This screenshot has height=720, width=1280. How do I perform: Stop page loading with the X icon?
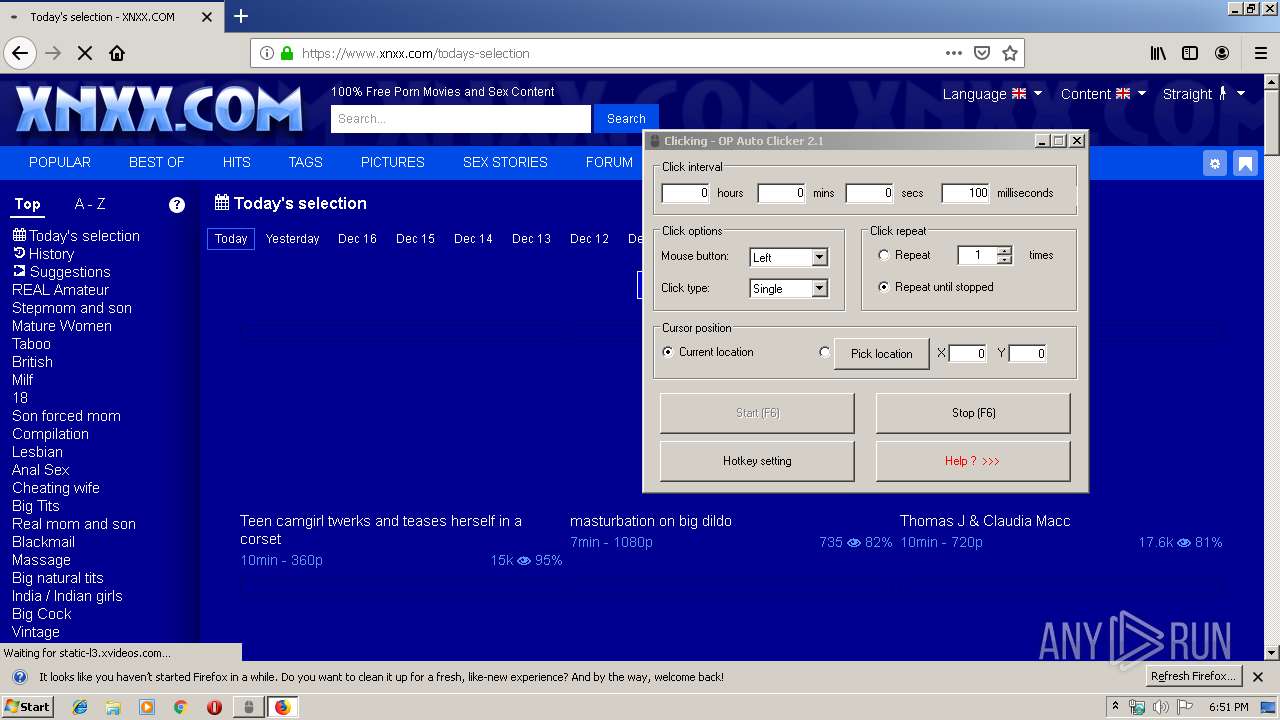point(85,53)
